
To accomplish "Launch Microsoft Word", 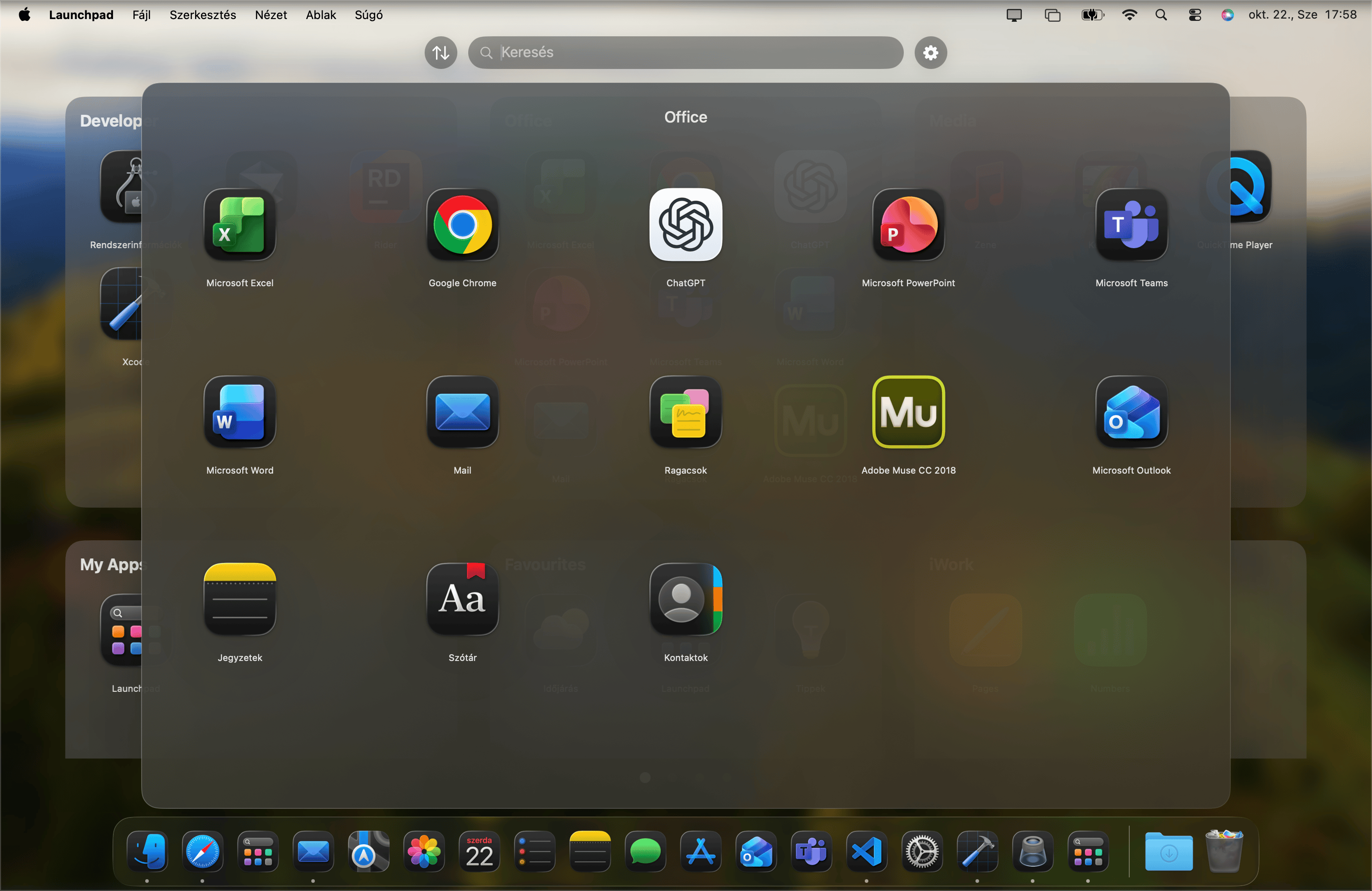I will pos(239,413).
